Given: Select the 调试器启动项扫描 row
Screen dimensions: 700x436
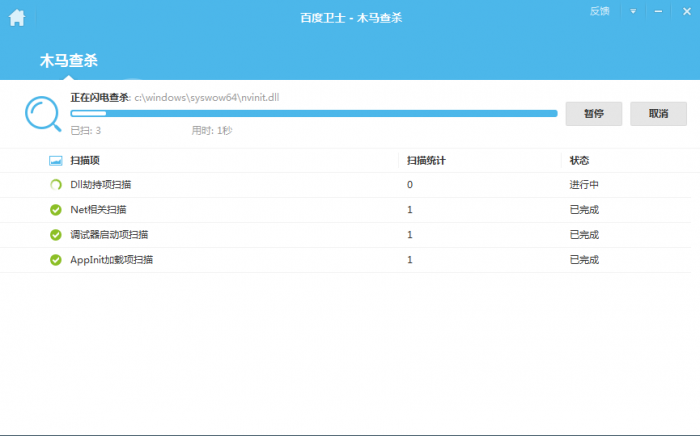Looking at the screenshot, I should click(x=346, y=235).
